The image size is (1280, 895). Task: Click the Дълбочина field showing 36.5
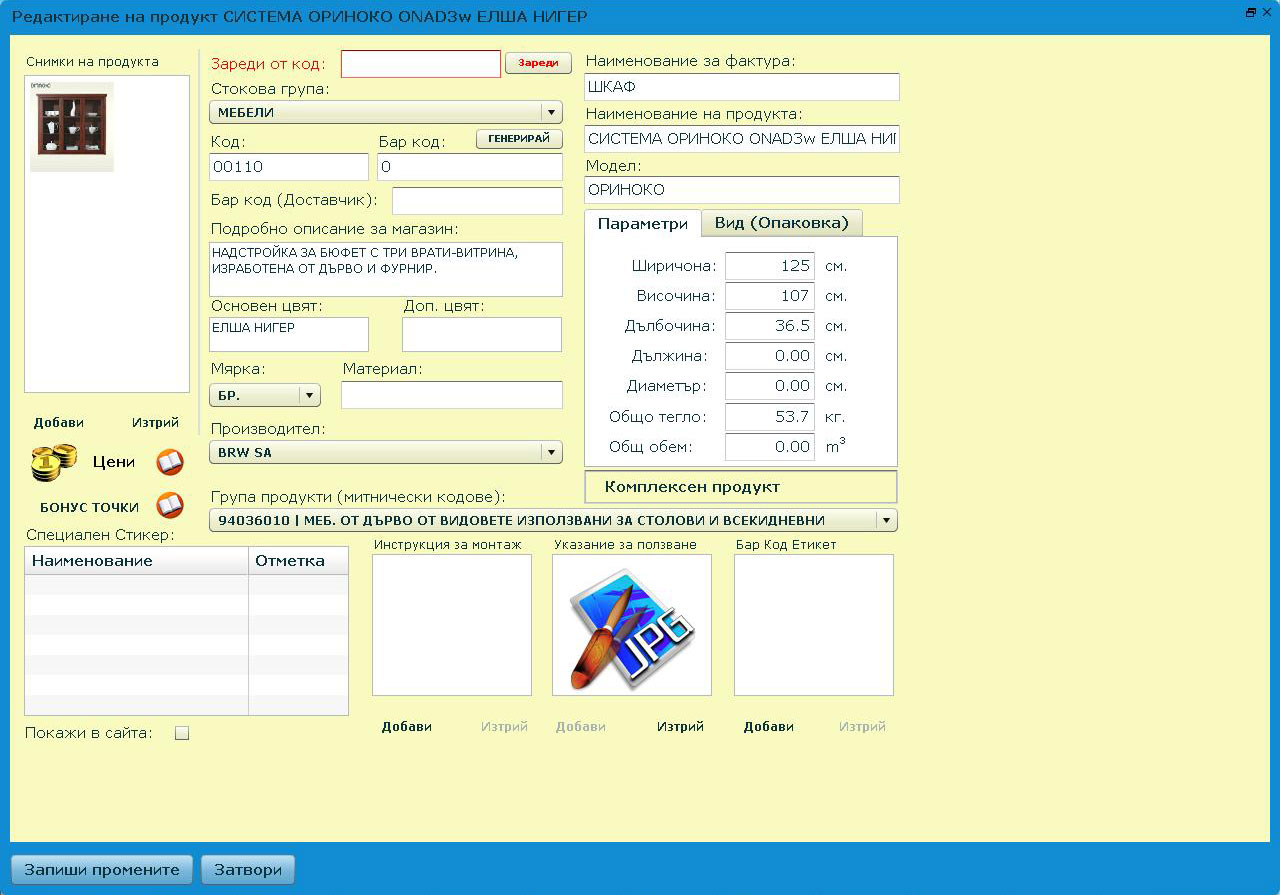pyautogui.click(x=770, y=326)
